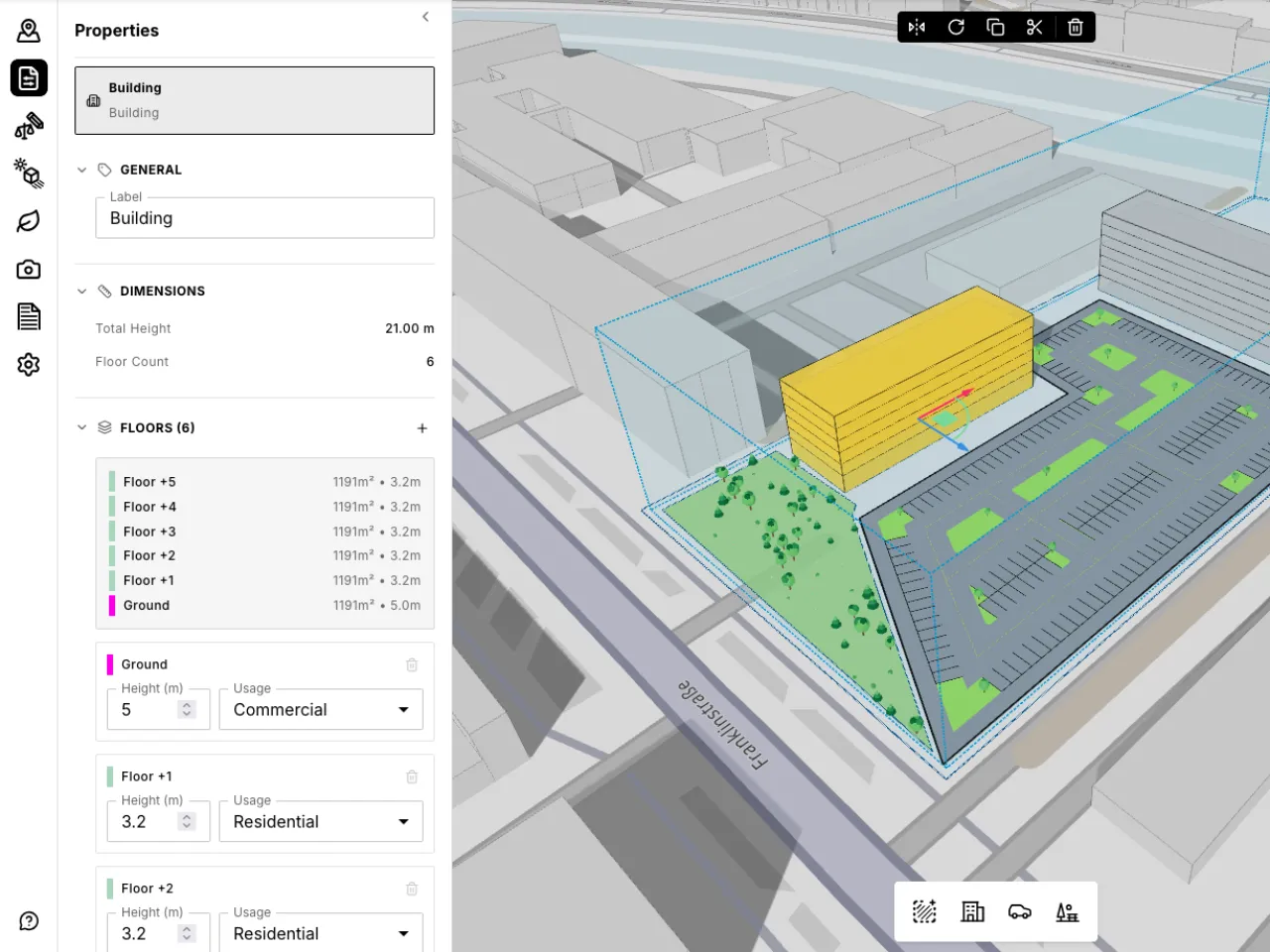
Task: Select the Floor +5 row in the list
Action: coord(265,482)
